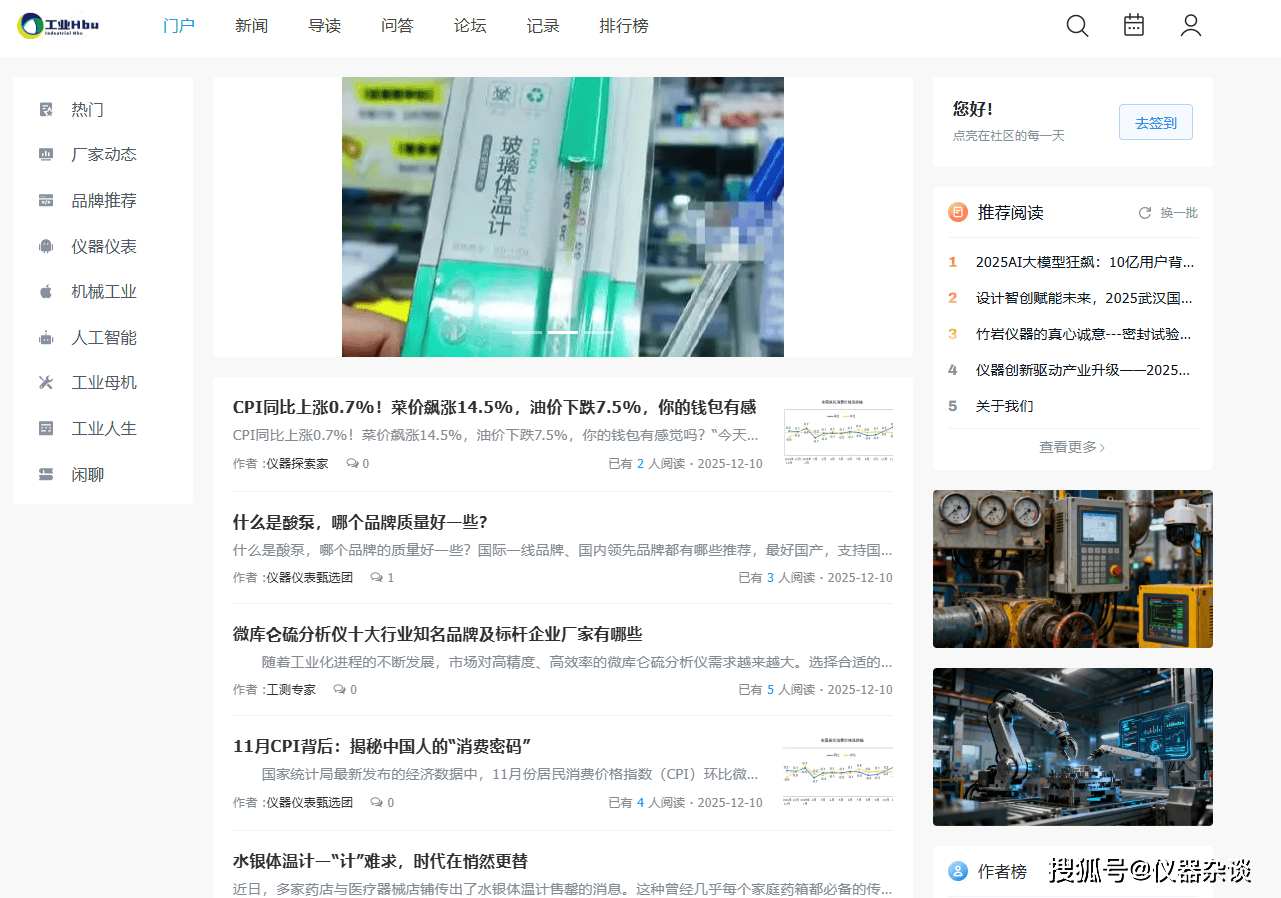
Task: Click author name 工测专家
Action: click(x=291, y=690)
